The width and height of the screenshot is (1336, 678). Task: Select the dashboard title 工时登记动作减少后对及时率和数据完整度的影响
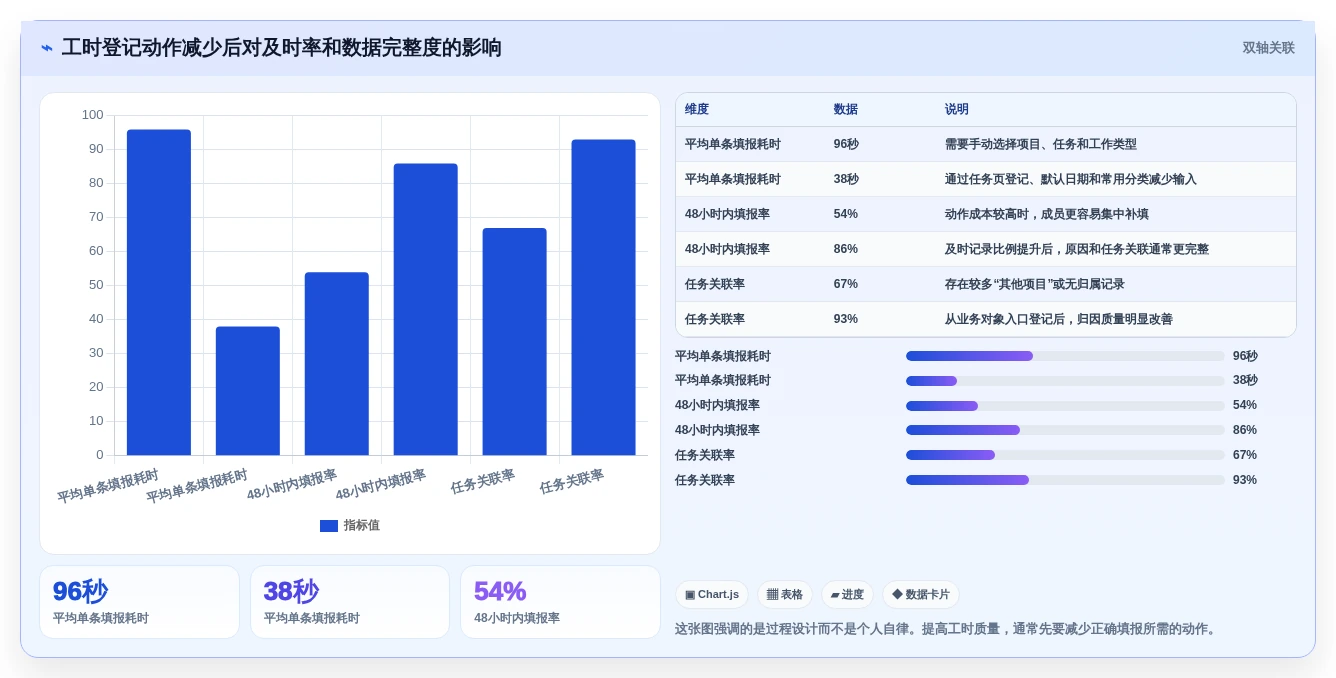coord(281,48)
